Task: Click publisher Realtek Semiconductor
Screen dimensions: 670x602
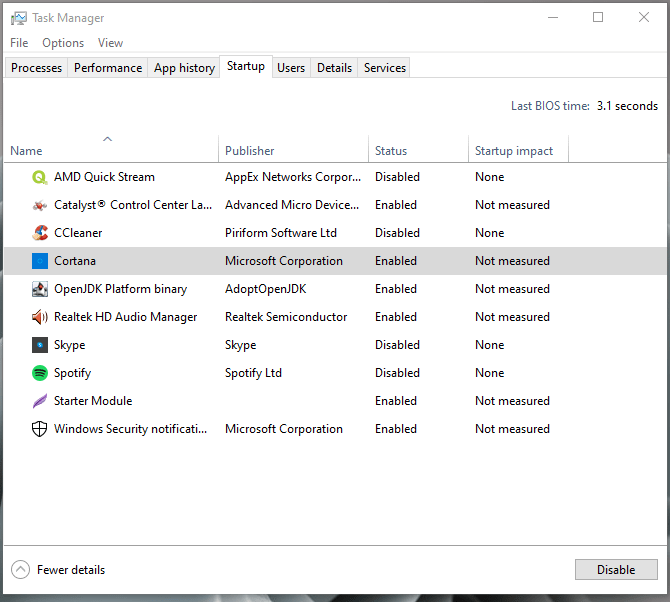Action: [286, 317]
